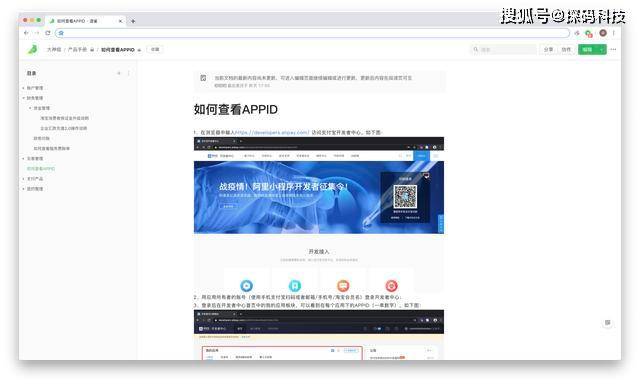Click the document search field in the header
The width and height of the screenshot is (640, 385).
pyautogui.click(x=503, y=49)
